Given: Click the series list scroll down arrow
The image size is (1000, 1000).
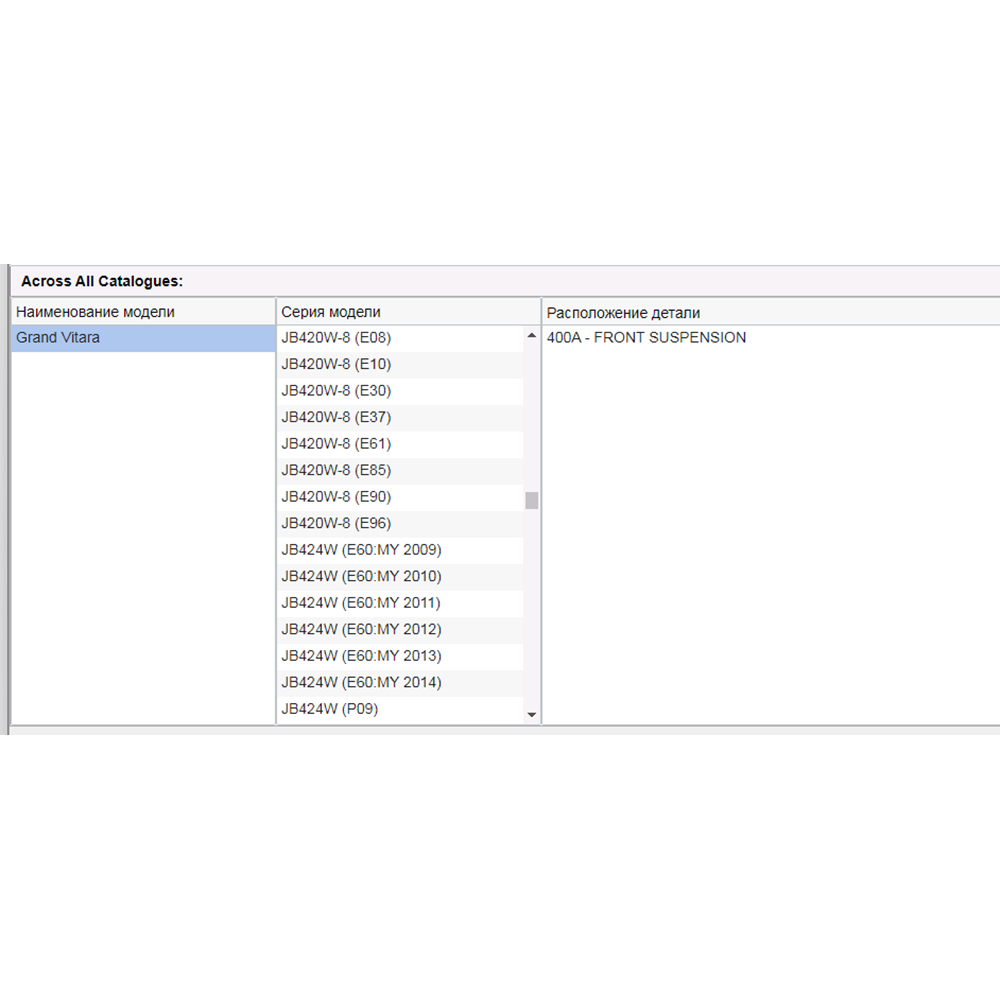Looking at the screenshot, I should [x=532, y=715].
